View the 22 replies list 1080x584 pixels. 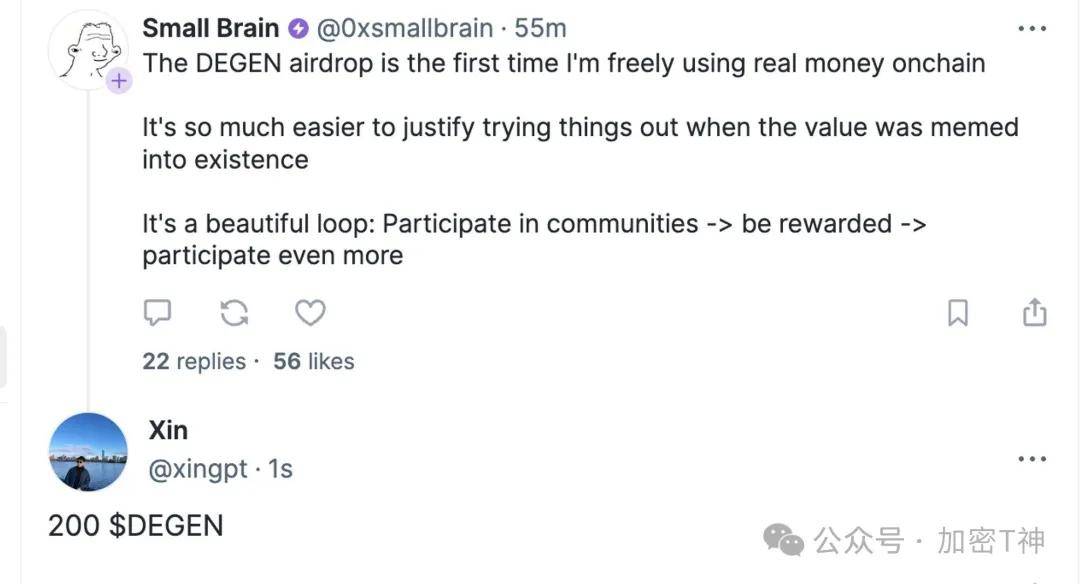(x=194, y=361)
